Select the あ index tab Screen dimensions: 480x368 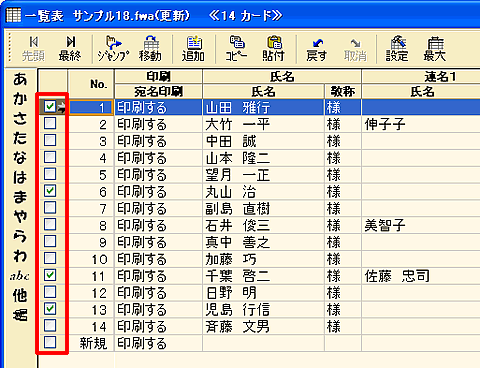tap(20, 79)
